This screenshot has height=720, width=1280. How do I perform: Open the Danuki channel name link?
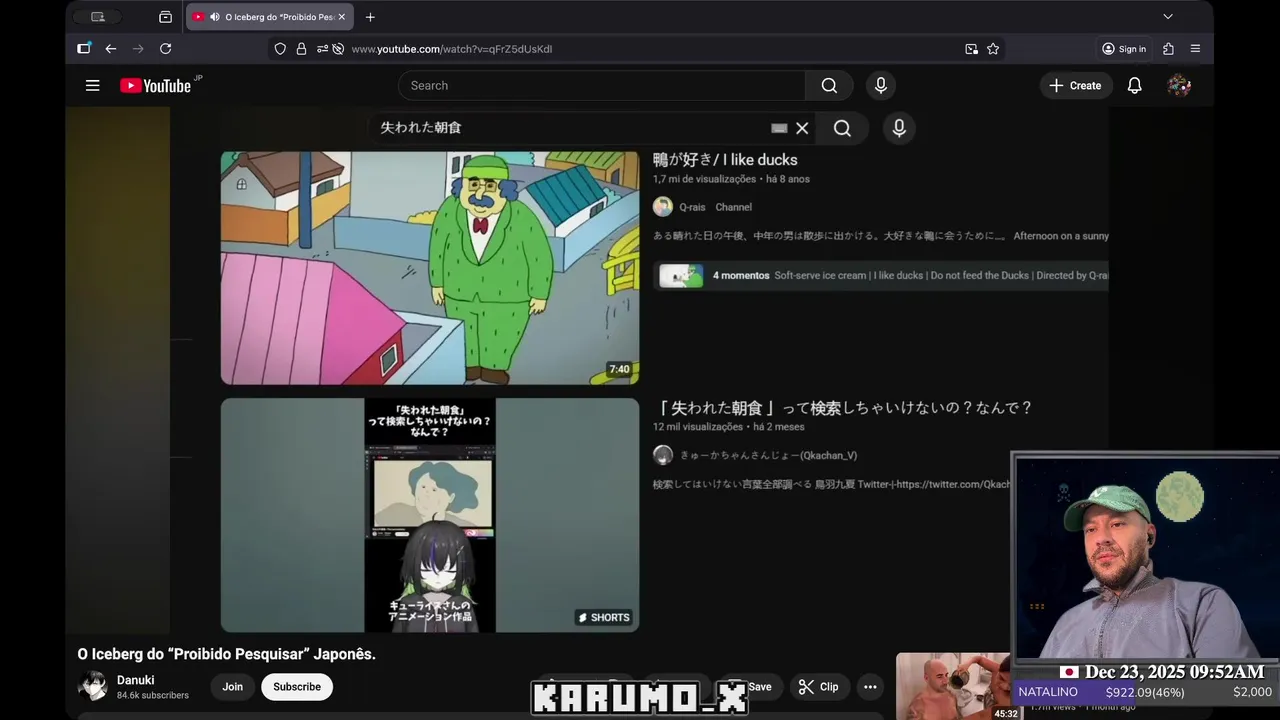(136, 680)
